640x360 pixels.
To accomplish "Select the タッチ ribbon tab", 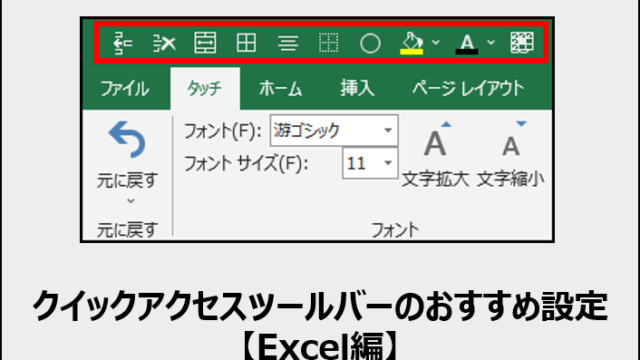I will (205, 89).
